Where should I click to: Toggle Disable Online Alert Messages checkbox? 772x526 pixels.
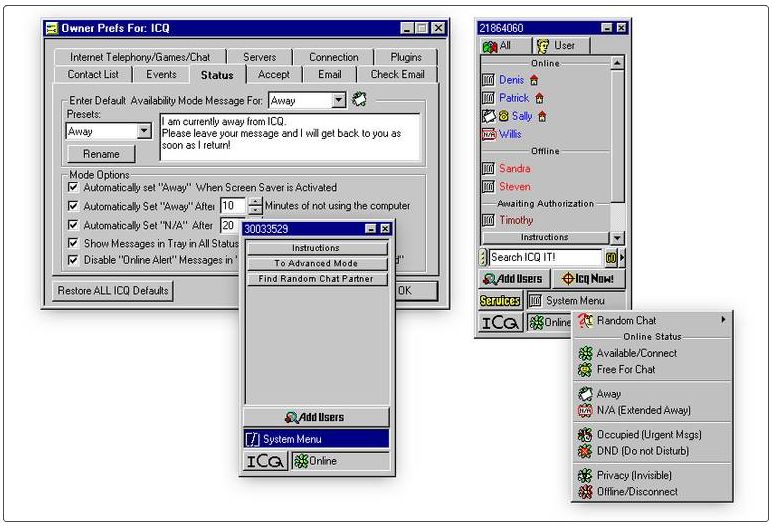point(73,260)
